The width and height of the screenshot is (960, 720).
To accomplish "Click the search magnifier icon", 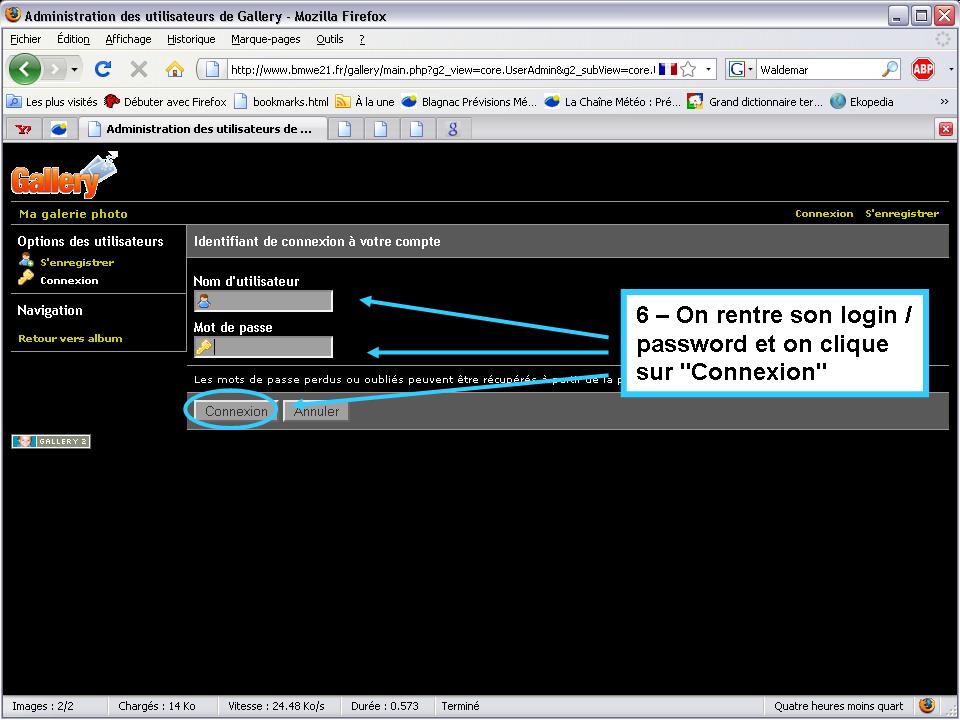I will (889, 69).
